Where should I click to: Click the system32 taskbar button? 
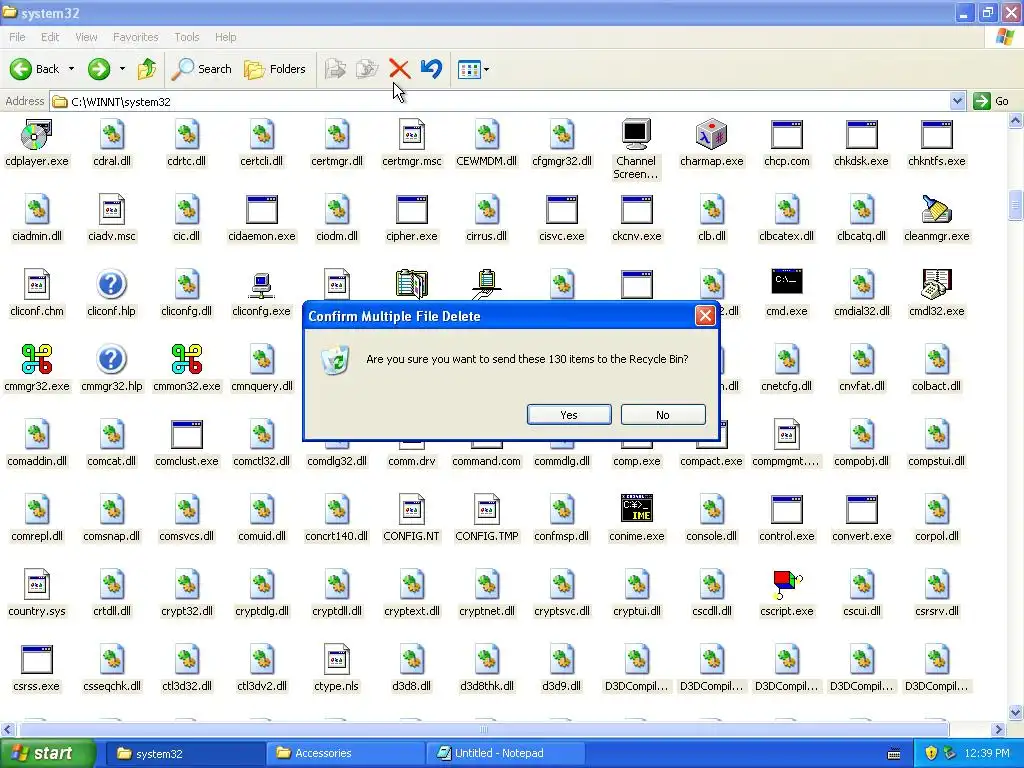[x=185, y=753]
